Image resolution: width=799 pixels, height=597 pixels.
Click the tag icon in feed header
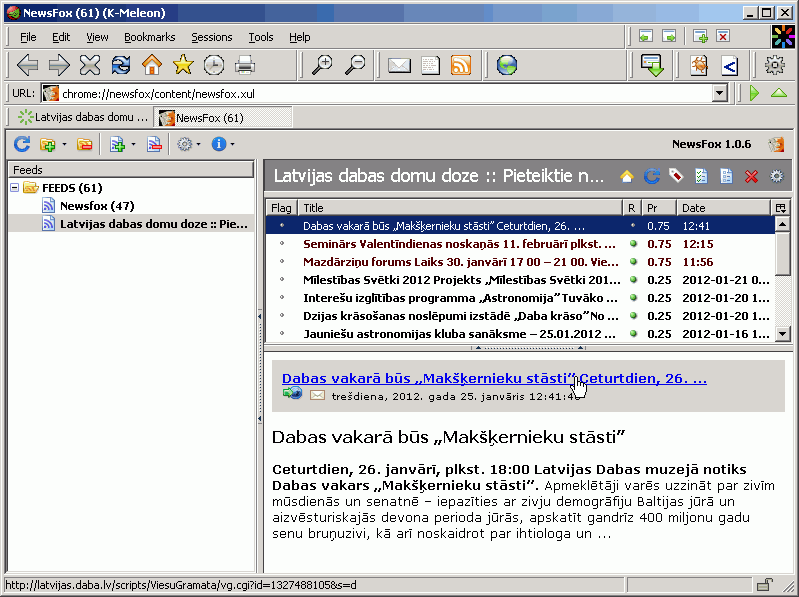tap(676, 176)
